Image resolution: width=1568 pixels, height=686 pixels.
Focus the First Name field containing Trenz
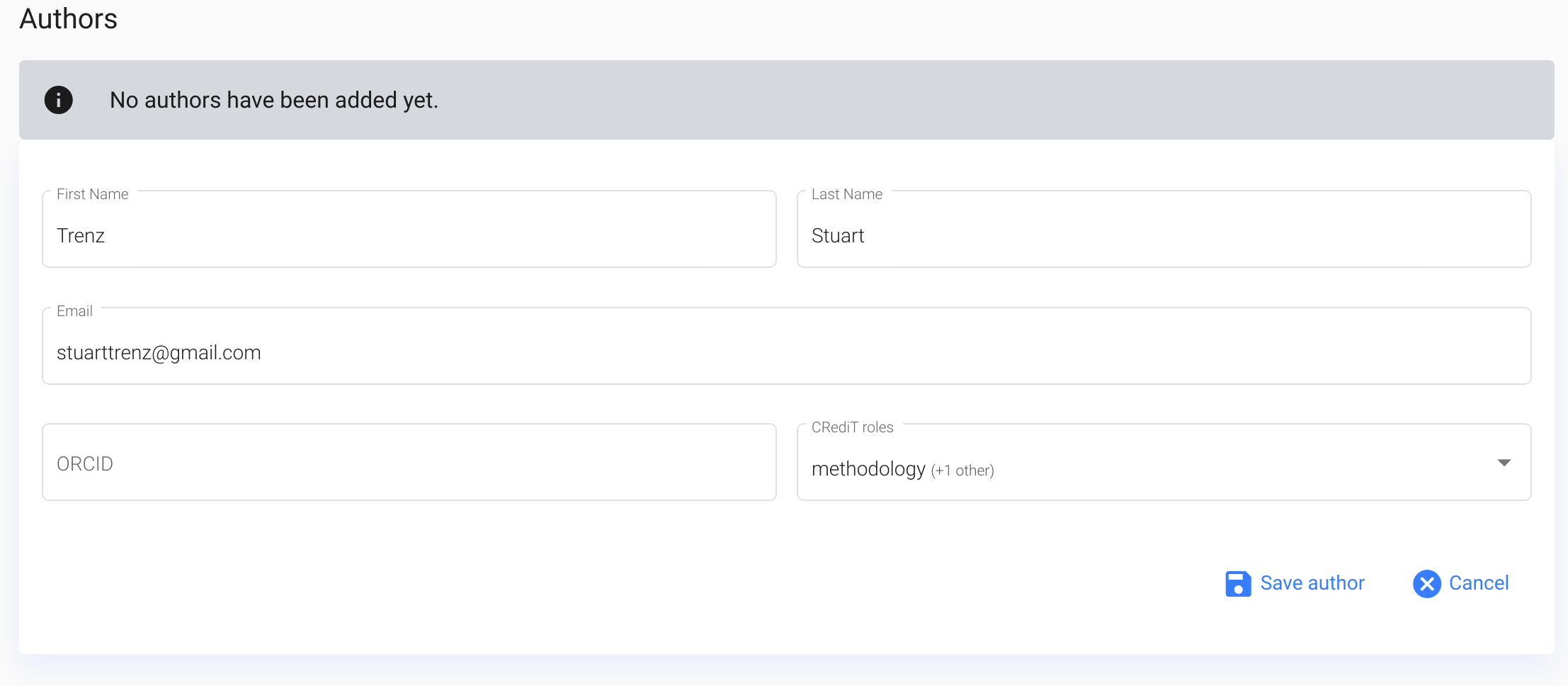(x=409, y=229)
